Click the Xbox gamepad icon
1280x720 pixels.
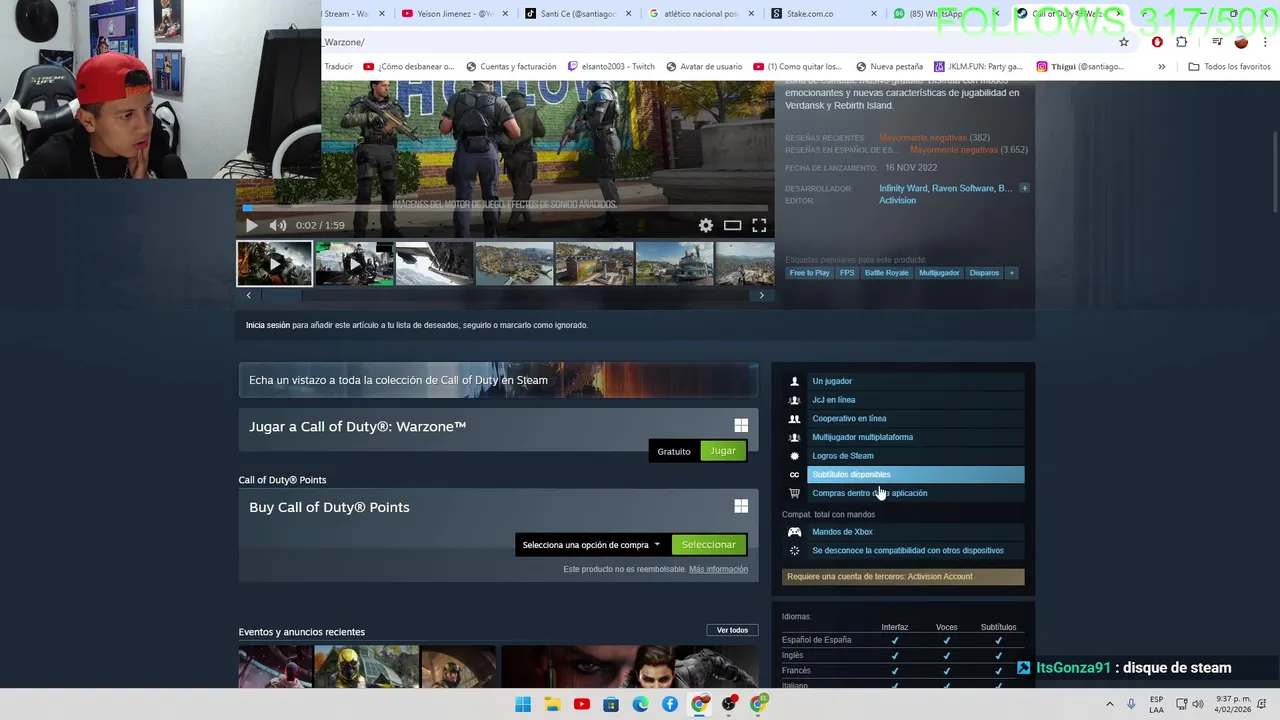(795, 532)
